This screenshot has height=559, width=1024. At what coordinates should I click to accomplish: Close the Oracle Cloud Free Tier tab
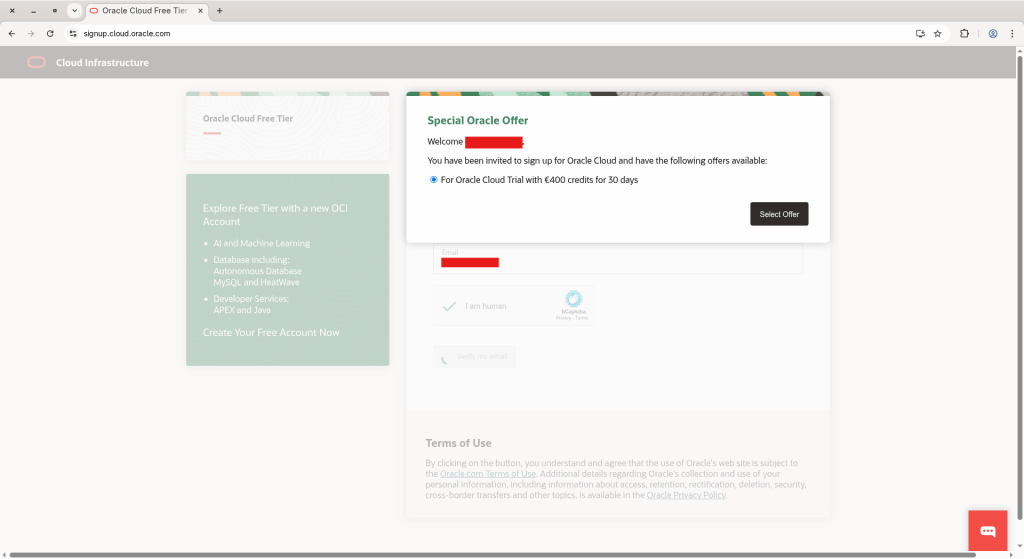(200, 10)
